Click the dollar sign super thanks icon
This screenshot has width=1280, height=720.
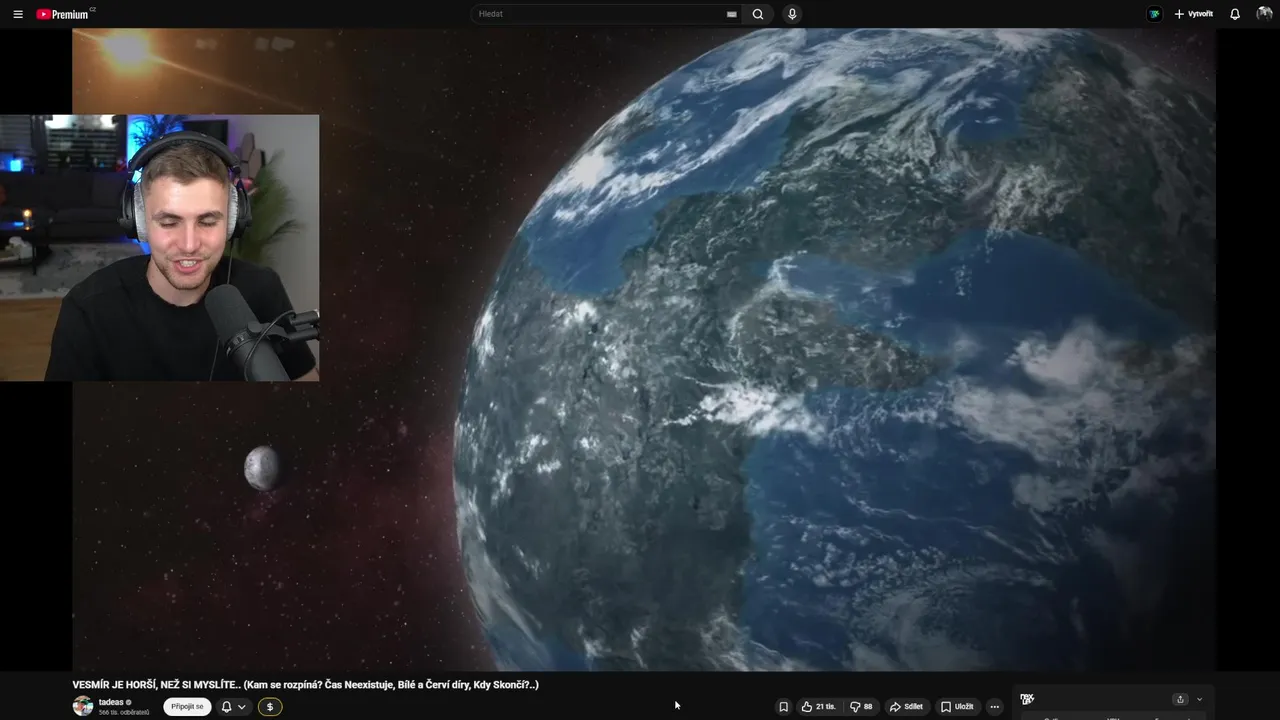coord(270,706)
